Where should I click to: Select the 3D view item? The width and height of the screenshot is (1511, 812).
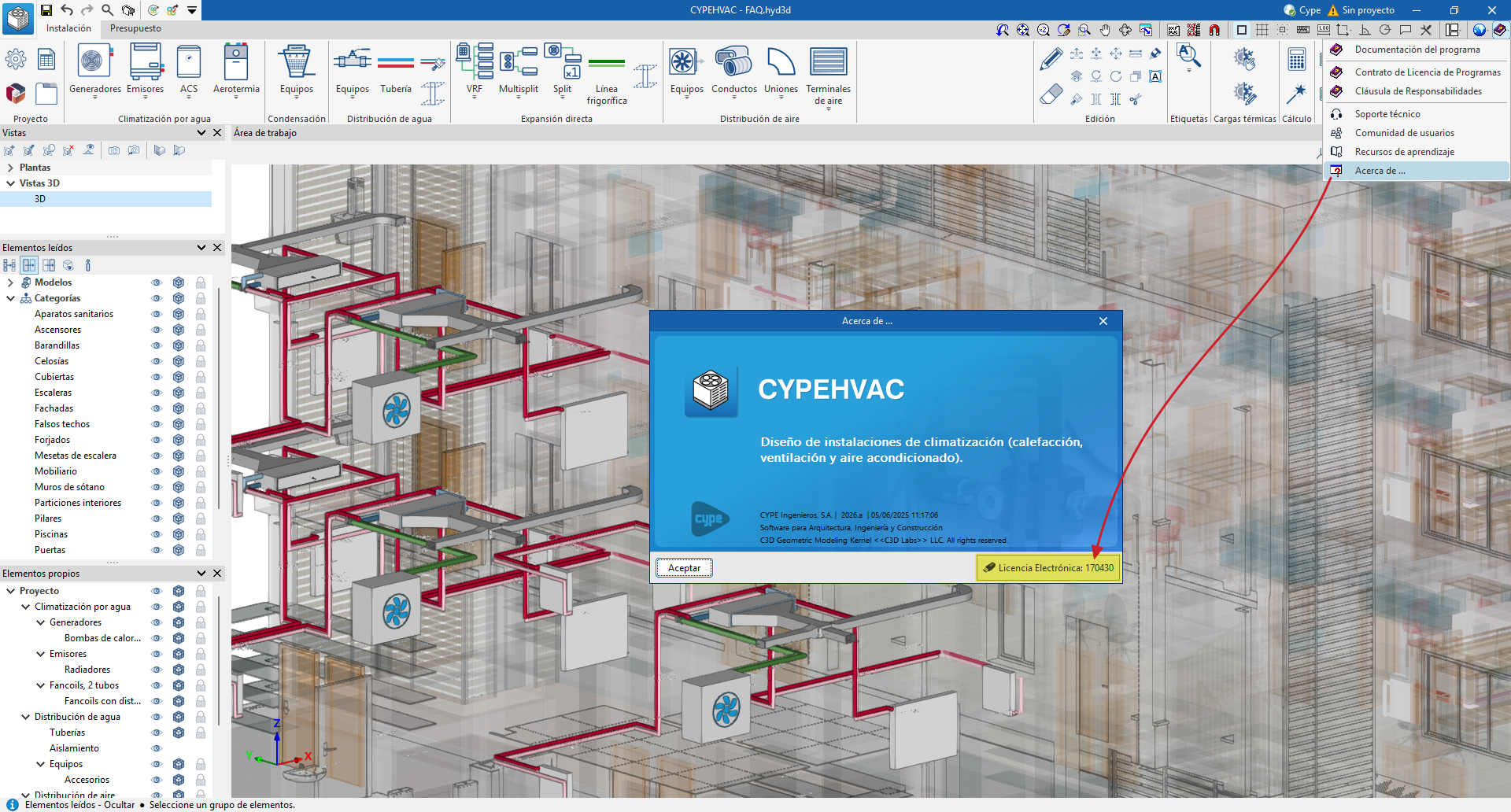click(40, 199)
